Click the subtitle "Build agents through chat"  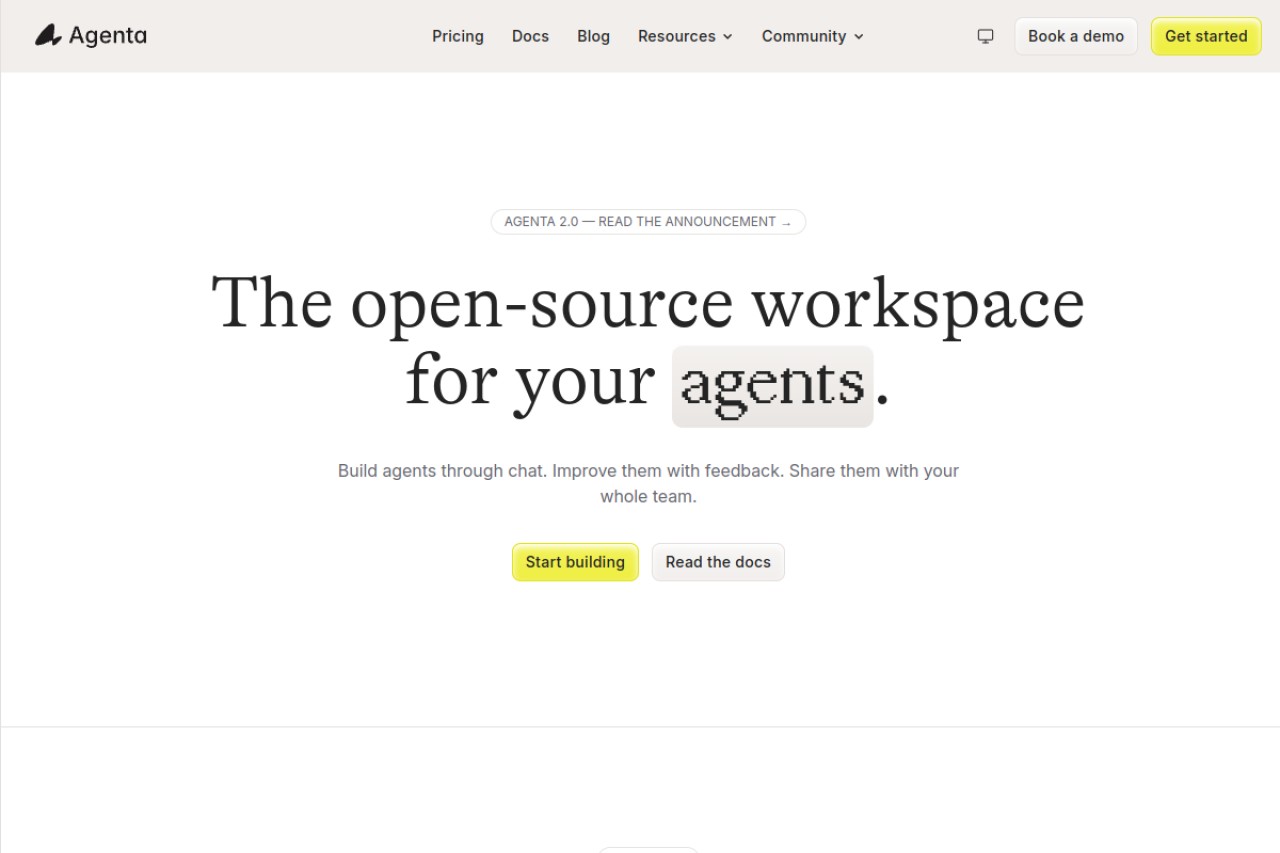point(441,470)
